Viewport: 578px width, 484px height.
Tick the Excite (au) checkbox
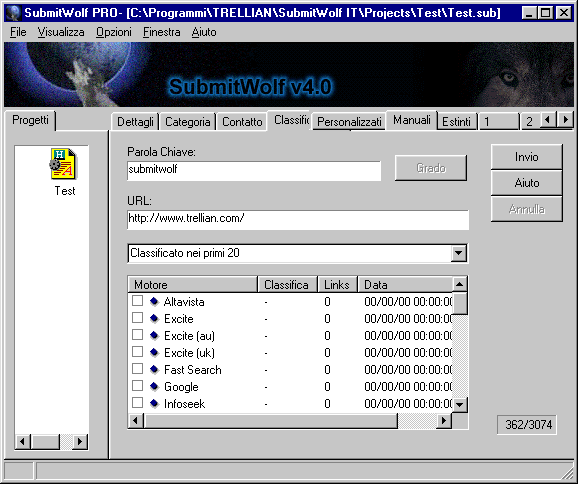137,335
